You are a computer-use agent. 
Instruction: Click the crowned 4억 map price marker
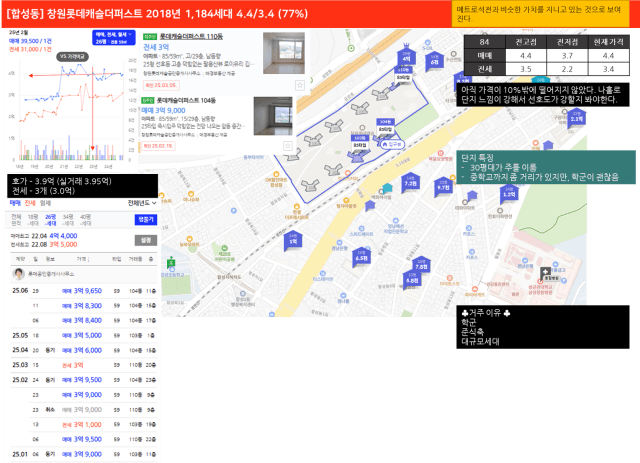pos(406,55)
